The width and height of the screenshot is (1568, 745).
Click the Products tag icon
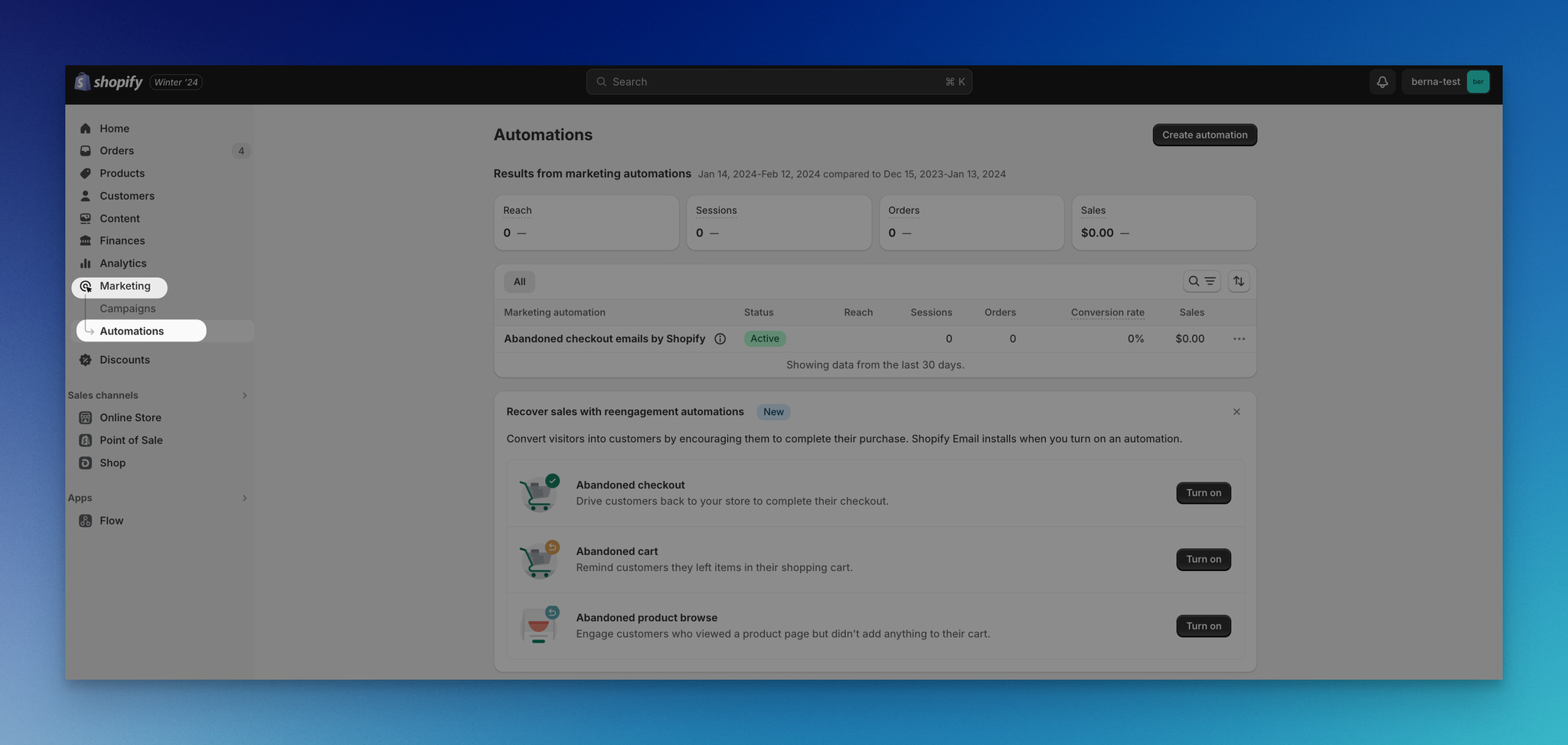pyautogui.click(x=86, y=174)
